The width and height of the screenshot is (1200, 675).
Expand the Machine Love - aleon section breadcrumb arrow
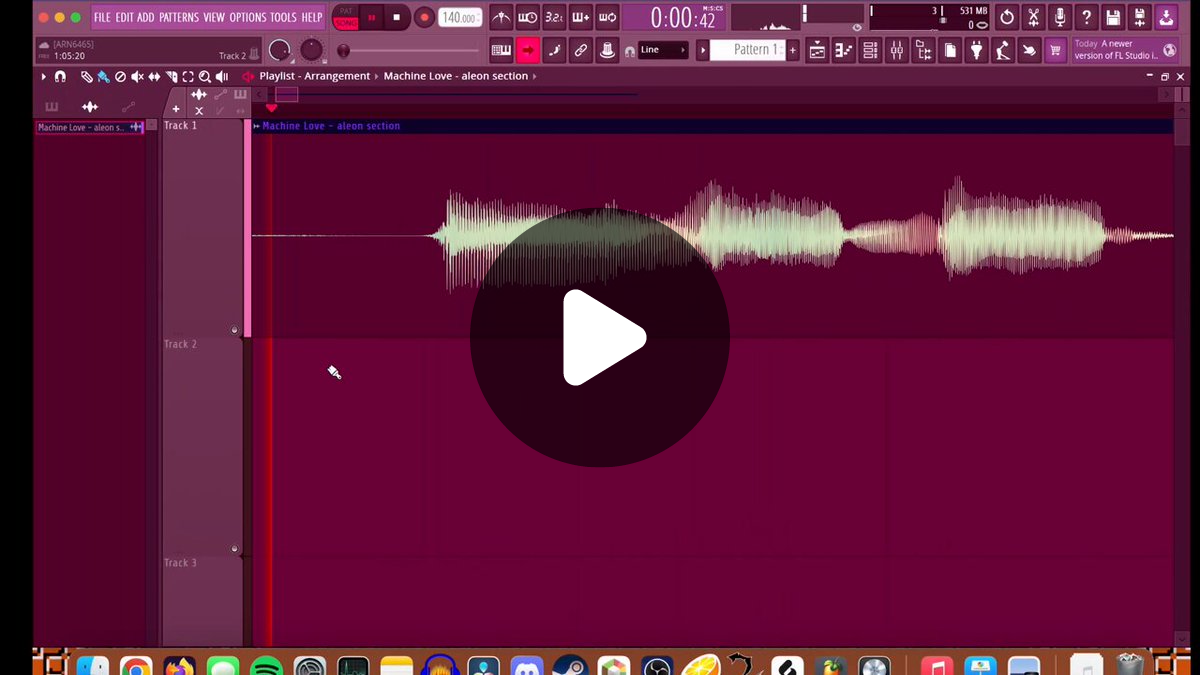535,76
